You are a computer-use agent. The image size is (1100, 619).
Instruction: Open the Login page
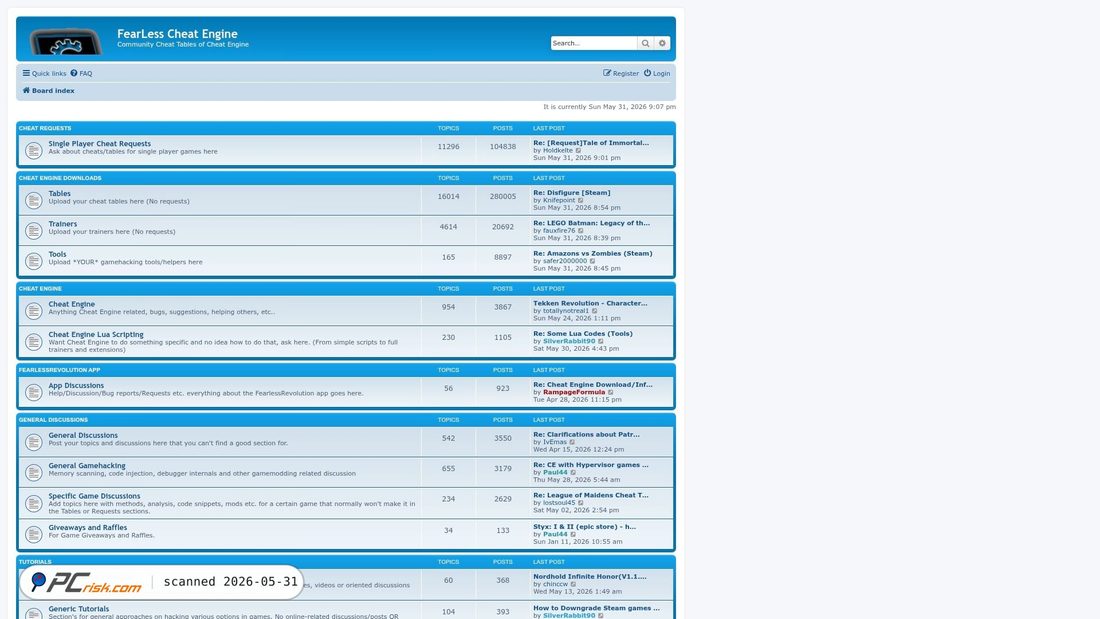tap(657, 73)
